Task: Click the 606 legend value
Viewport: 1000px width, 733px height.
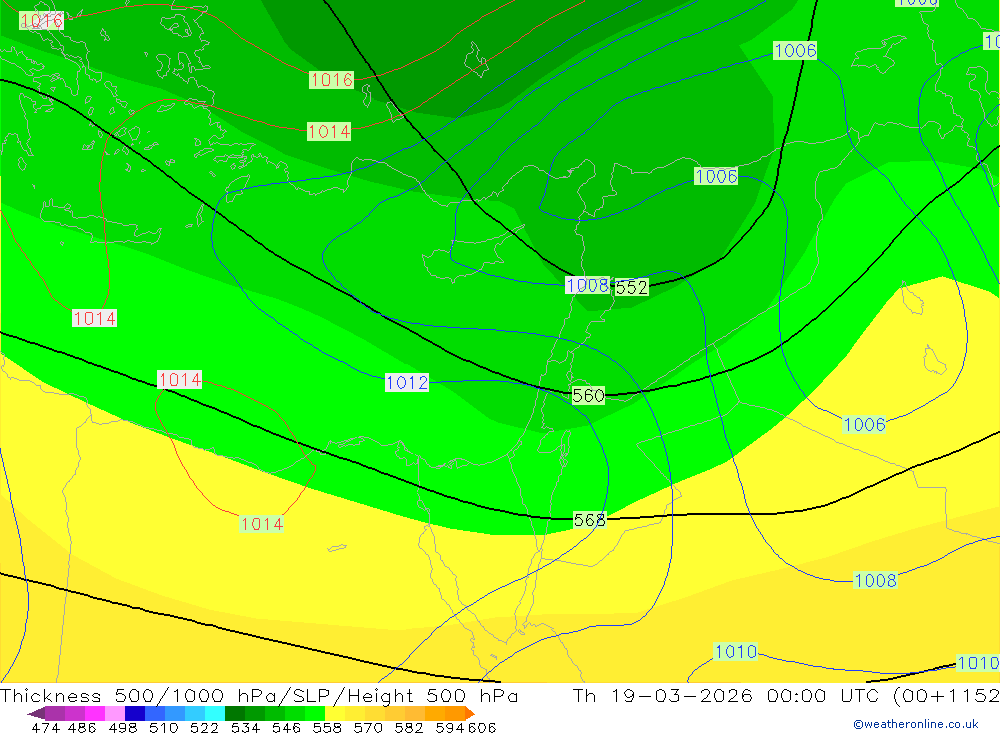Action: click(x=482, y=727)
